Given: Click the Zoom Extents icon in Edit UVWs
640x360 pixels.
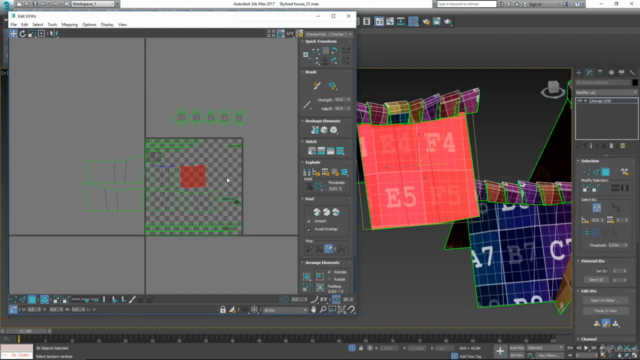Looking at the screenshot, I should point(342,310).
